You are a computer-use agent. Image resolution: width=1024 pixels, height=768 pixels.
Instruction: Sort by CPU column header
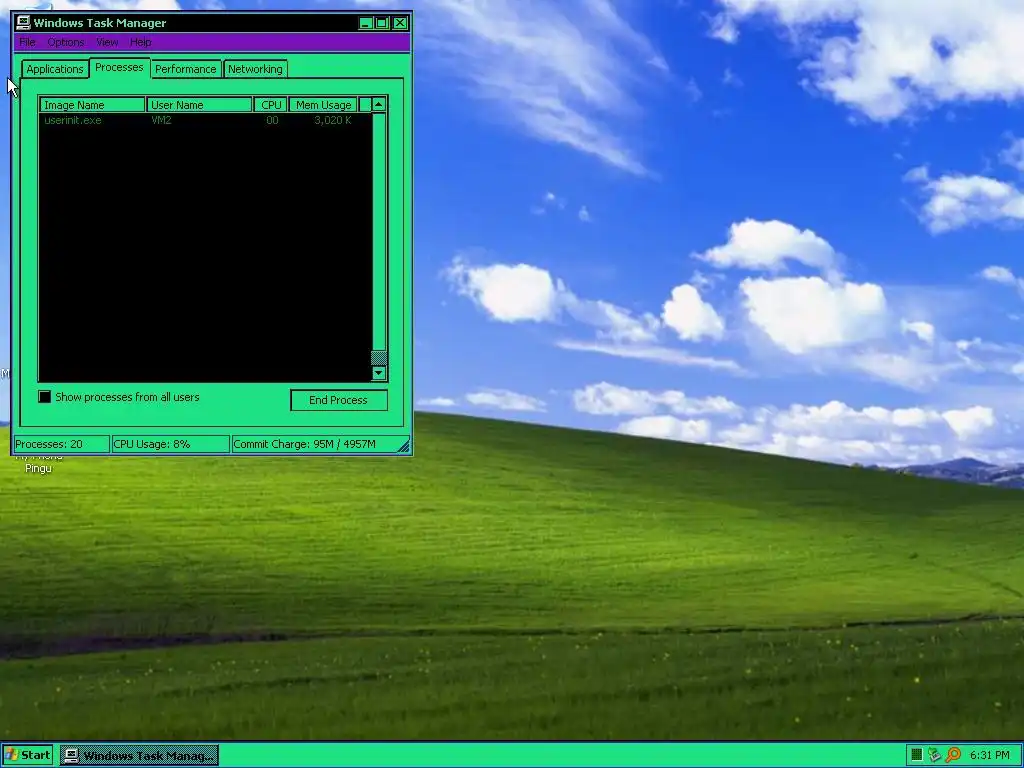(x=270, y=105)
